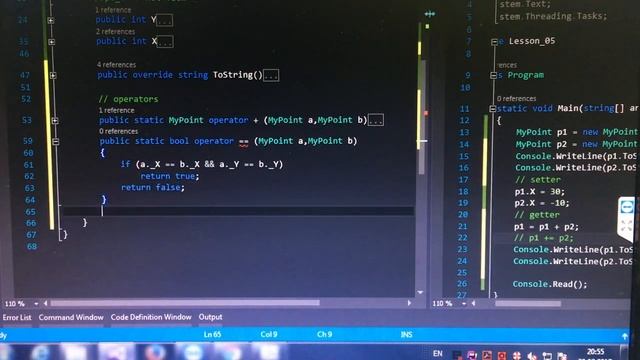The width and height of the screenshot is (640, 360).
Task: Open the Command Window tab
Action: tap(71, 317)
